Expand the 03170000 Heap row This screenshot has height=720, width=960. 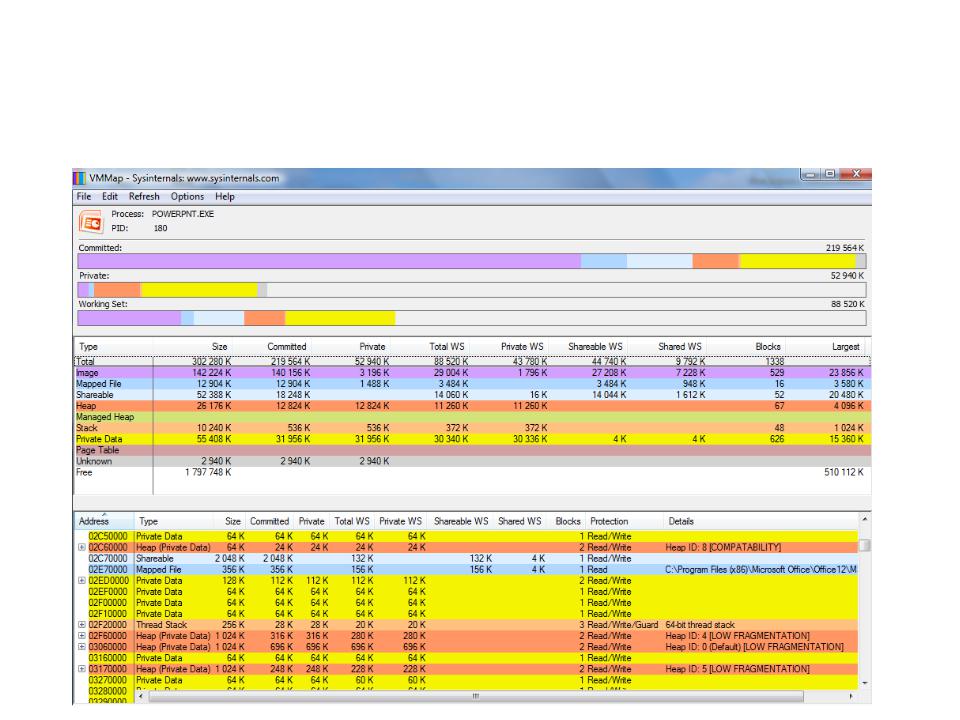tap(81, 669)
